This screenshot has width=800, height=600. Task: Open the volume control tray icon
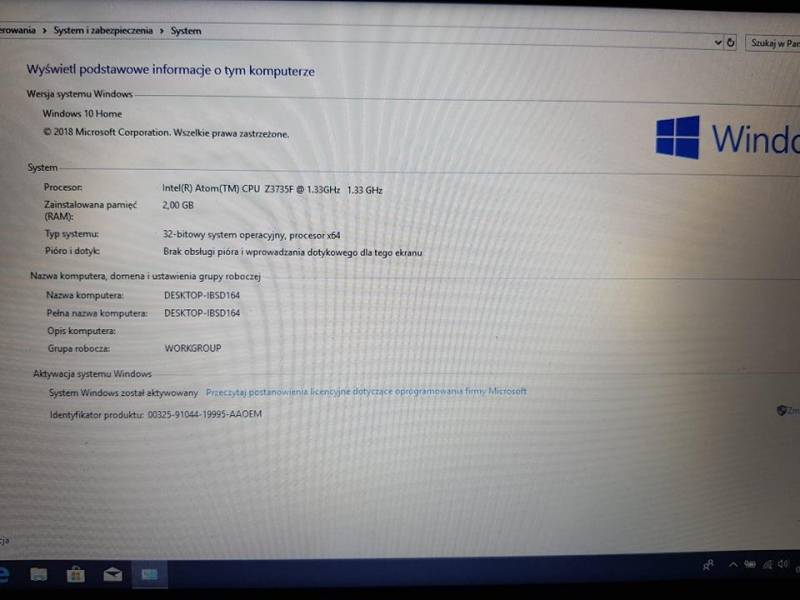pos(783,564)
